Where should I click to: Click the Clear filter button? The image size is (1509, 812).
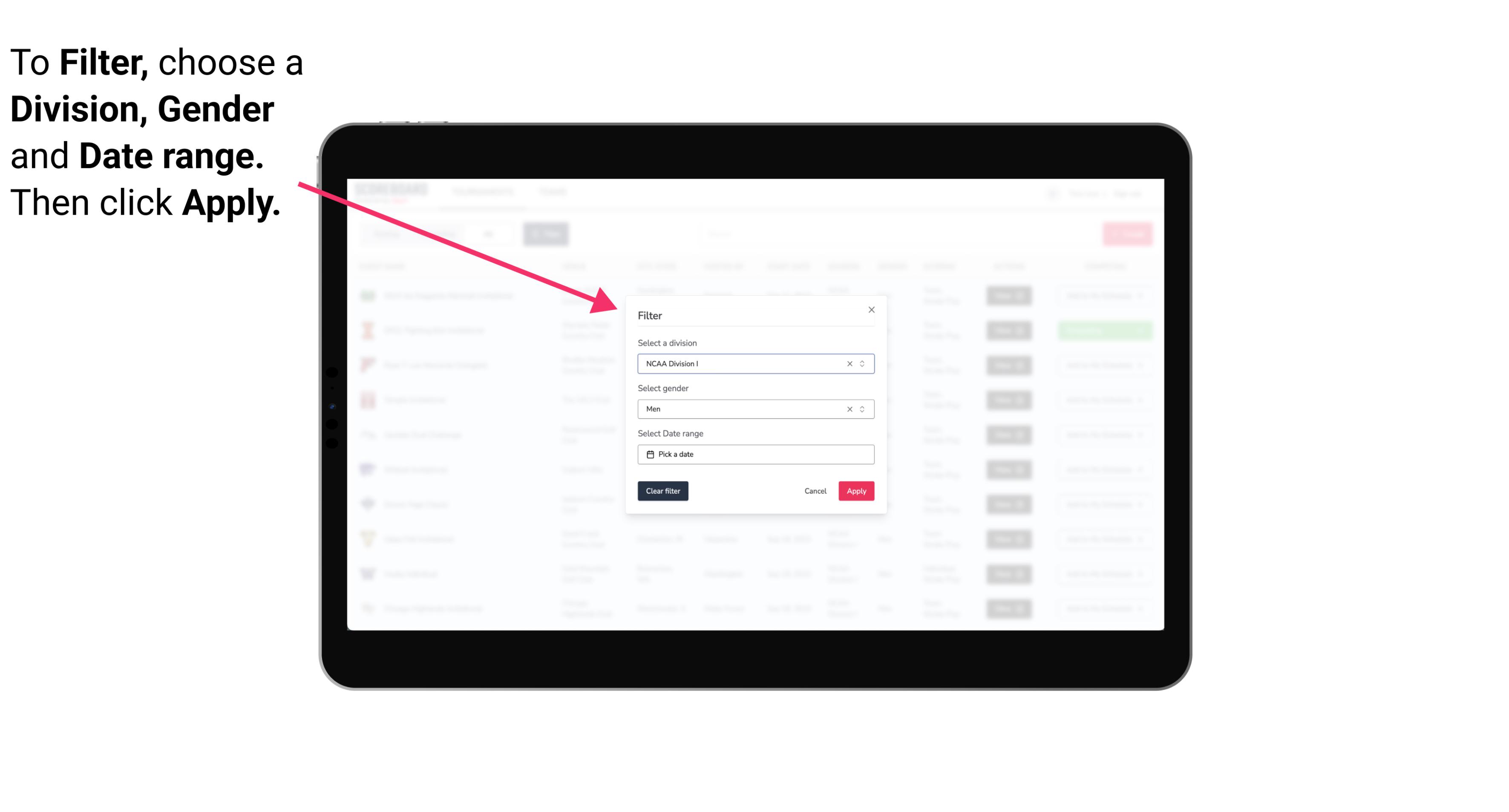pos(662,491)
